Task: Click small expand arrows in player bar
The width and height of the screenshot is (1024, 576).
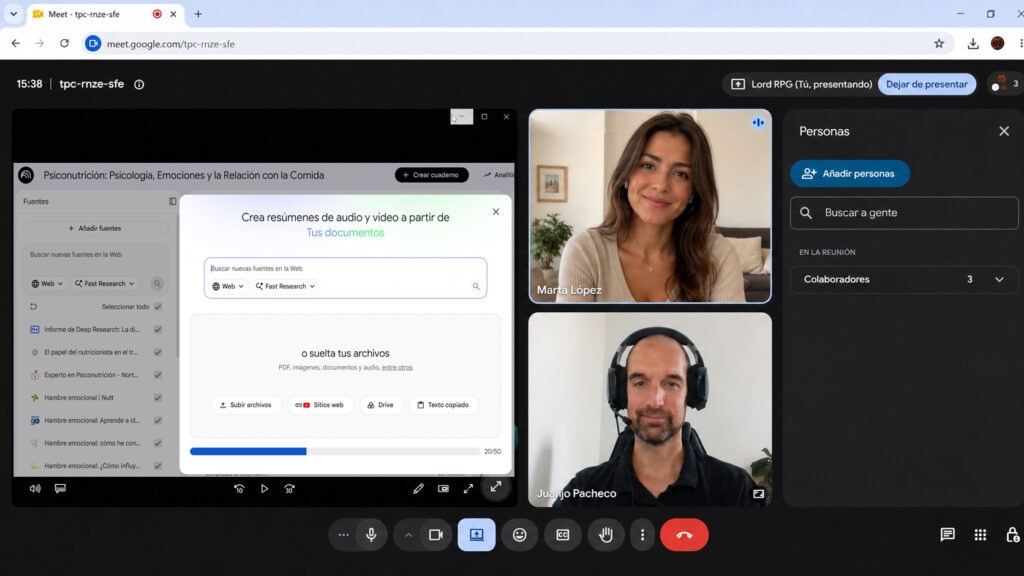Action: [x=468, y=488]
